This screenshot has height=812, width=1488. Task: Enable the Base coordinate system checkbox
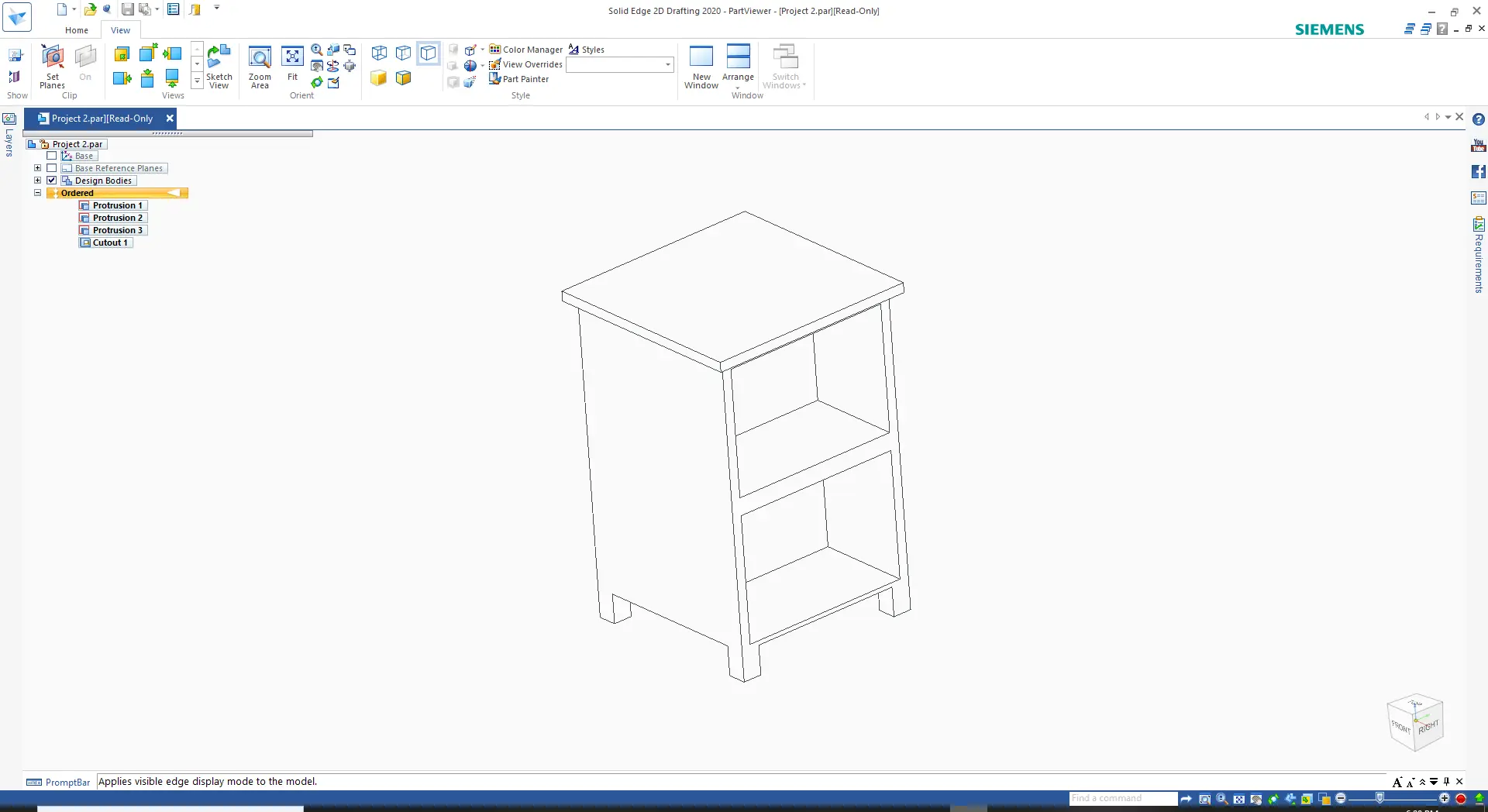coord(52,156)
